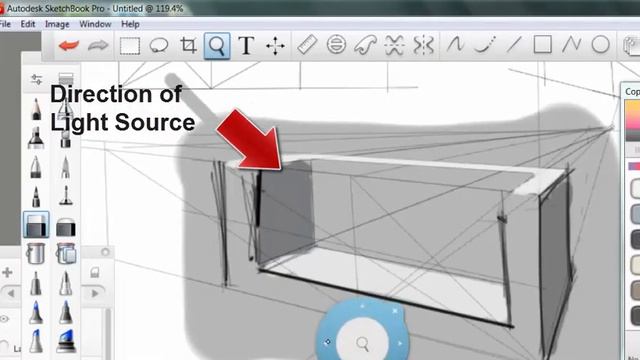Click the left scroll arrow in layer panel
640x360 pixels.
click(x=11, y=293)
